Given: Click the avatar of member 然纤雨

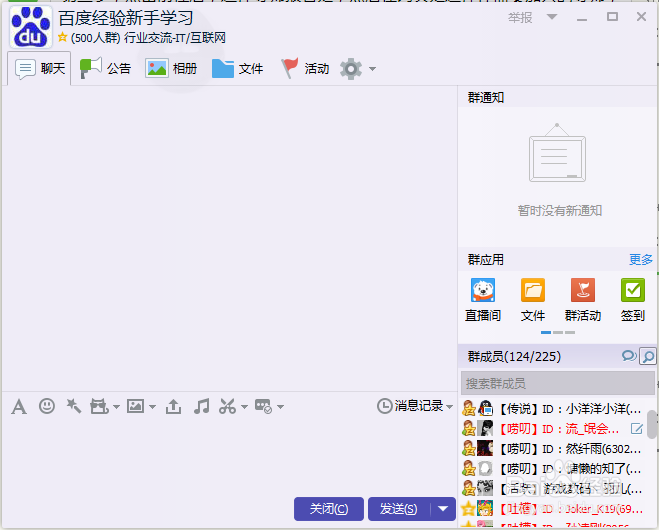Looking at the screenshot, I should coord(485,448).
